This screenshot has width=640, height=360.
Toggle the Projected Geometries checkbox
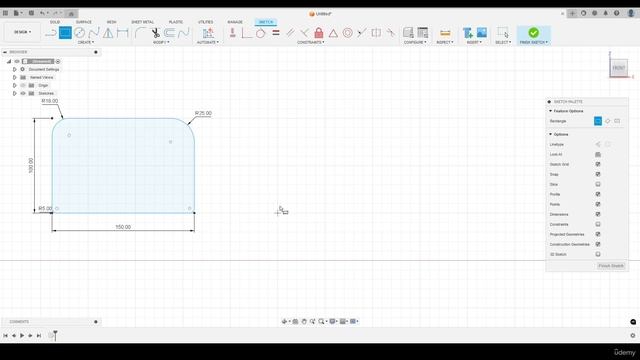pos(598,234)
